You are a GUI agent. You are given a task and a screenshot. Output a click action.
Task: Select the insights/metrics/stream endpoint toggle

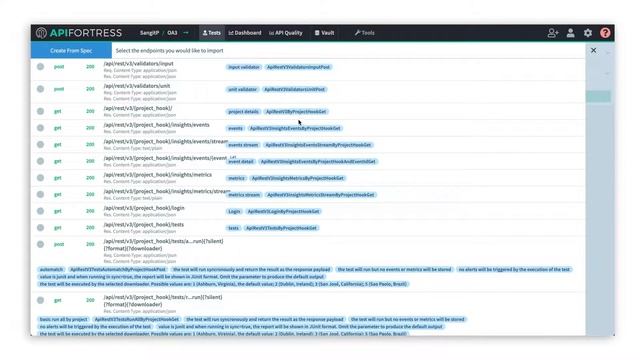coord(40,194)
